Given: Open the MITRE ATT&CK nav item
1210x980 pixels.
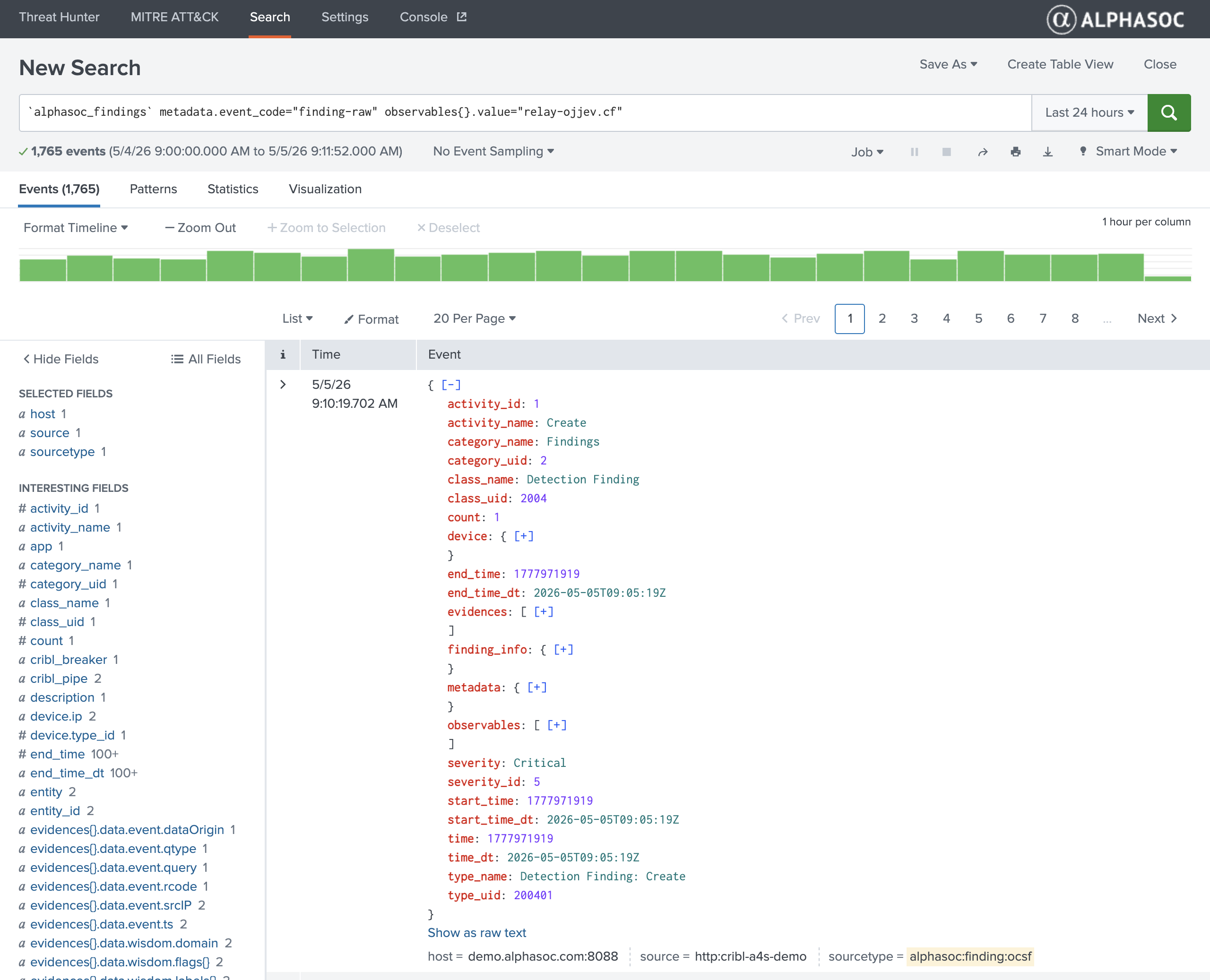Looking at the screenshot, I should [x=174, y=17].
